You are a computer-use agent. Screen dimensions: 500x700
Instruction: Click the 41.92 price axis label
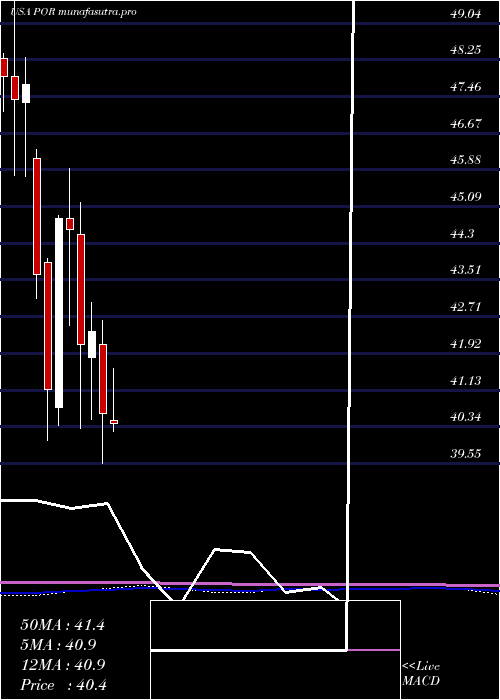pos(465,344)
